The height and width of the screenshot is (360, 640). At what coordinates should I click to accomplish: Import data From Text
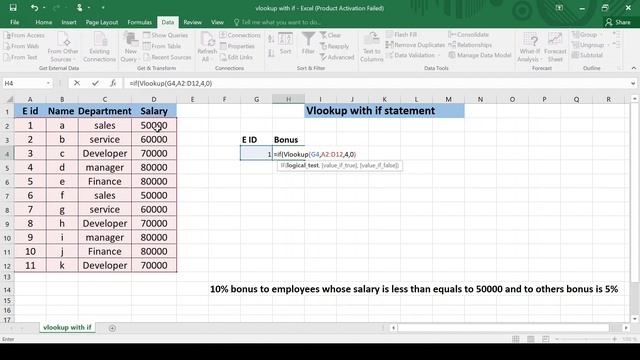coord(21,57)
